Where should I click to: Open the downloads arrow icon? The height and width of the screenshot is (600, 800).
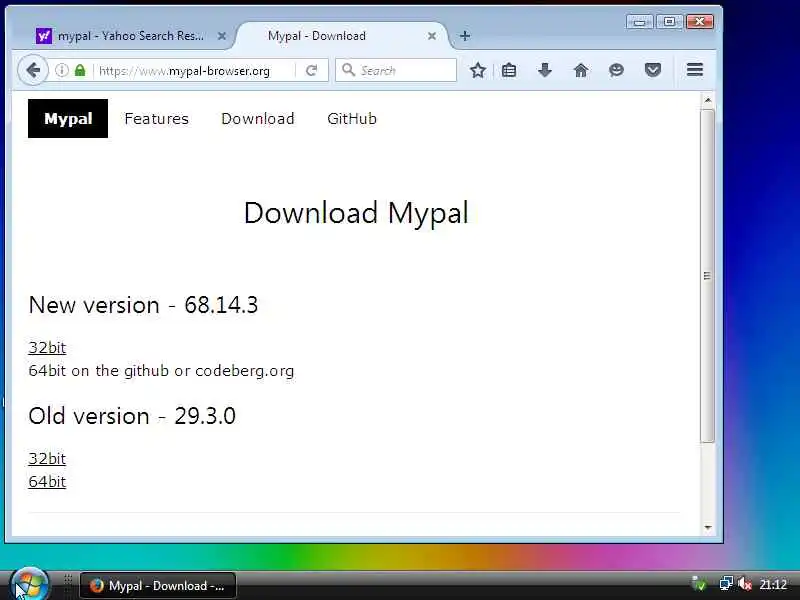coord(545,70)
